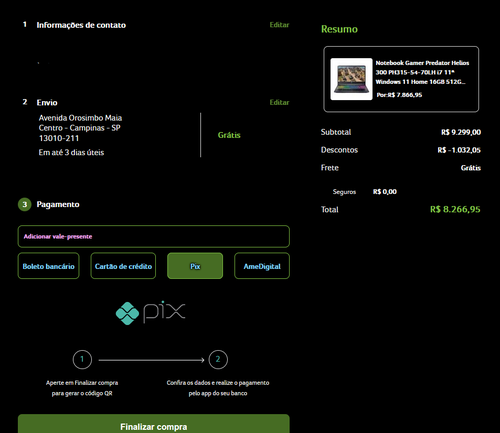Click the number 1 contact step marker

(x=25, y=24)
